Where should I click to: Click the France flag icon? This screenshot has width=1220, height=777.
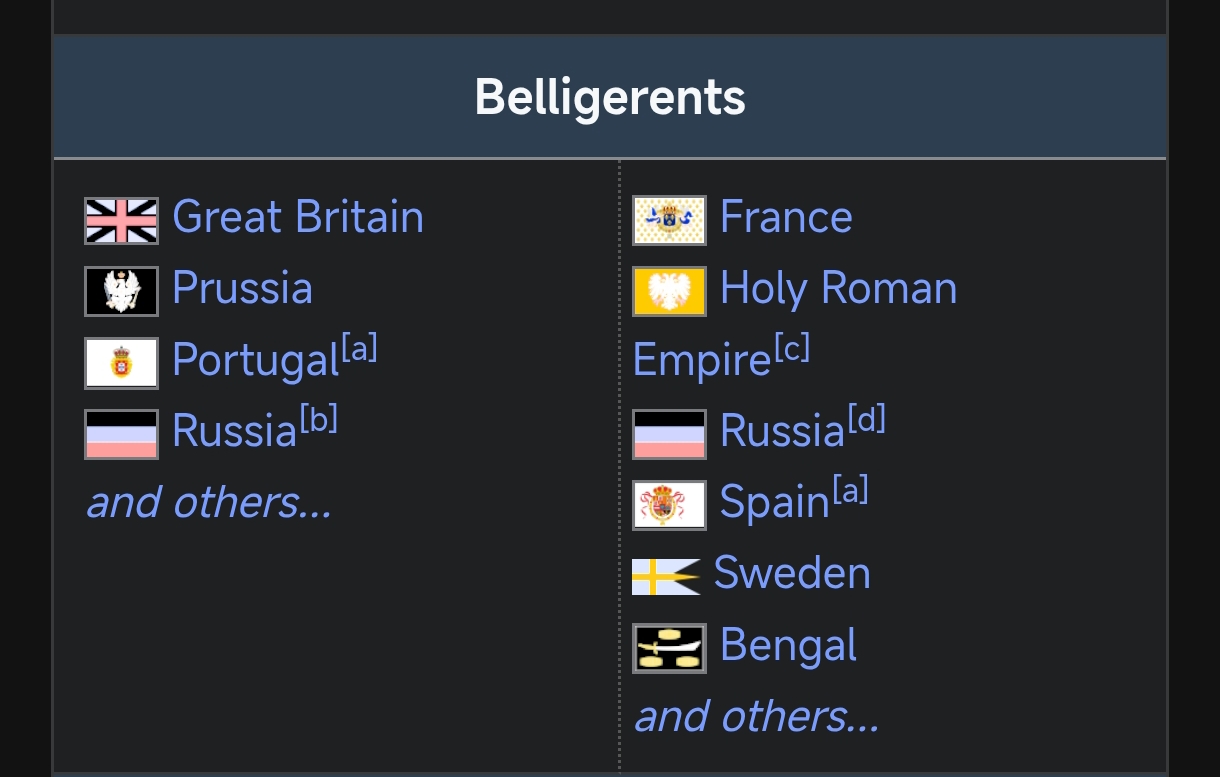click(x=669, y=221)
